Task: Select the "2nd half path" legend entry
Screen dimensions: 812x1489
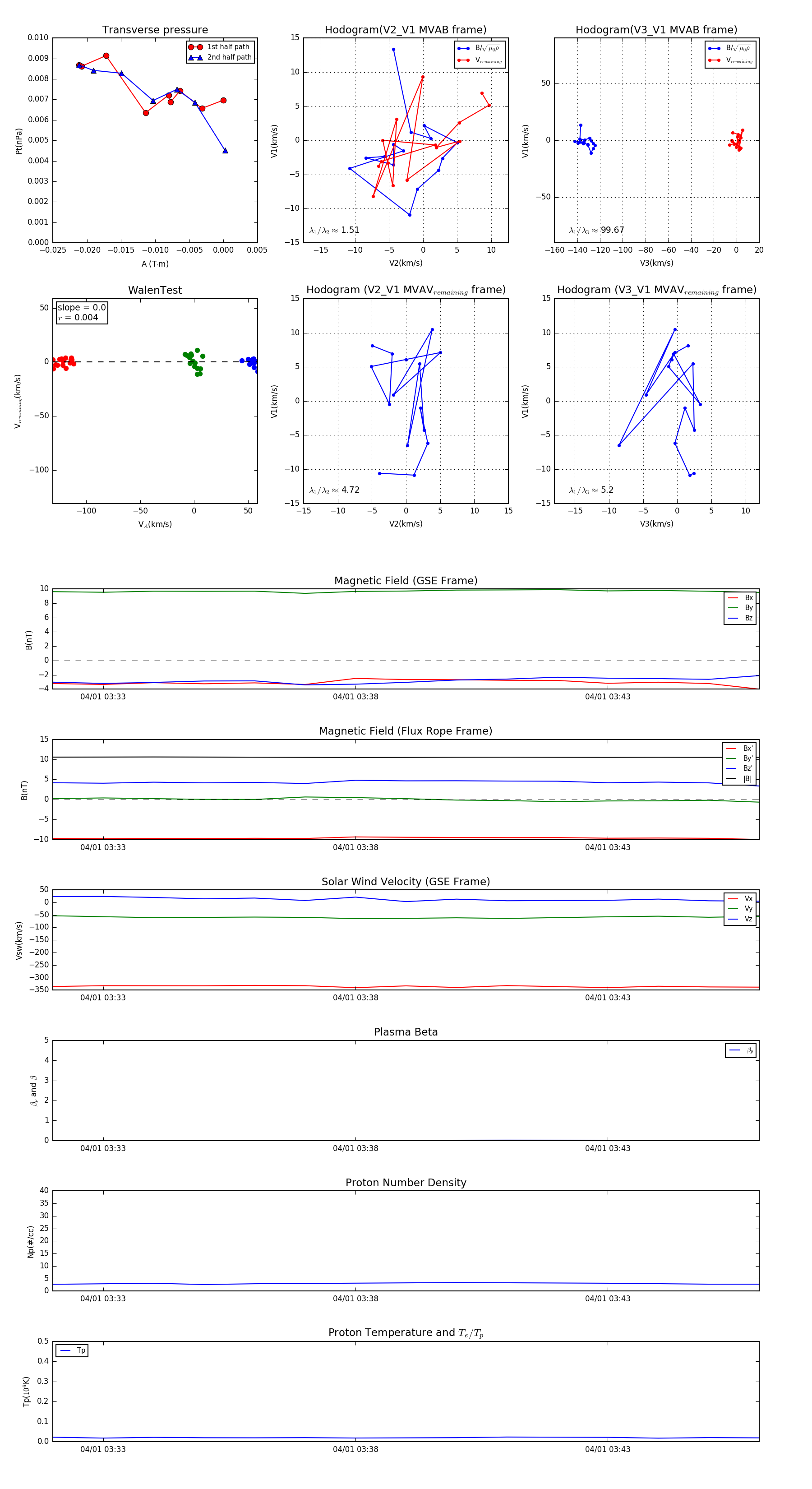Action: pyautogui.click(x=220, y=57)
